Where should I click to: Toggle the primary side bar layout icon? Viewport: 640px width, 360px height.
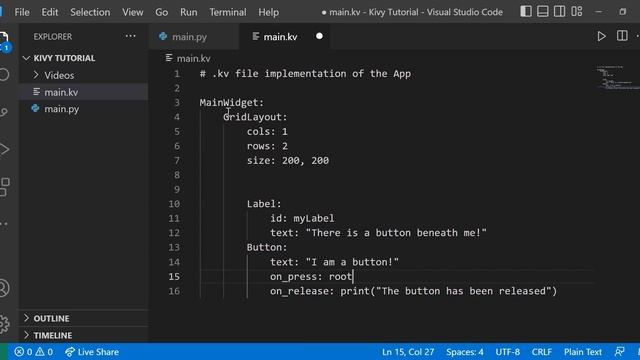[x=526, y=11]
